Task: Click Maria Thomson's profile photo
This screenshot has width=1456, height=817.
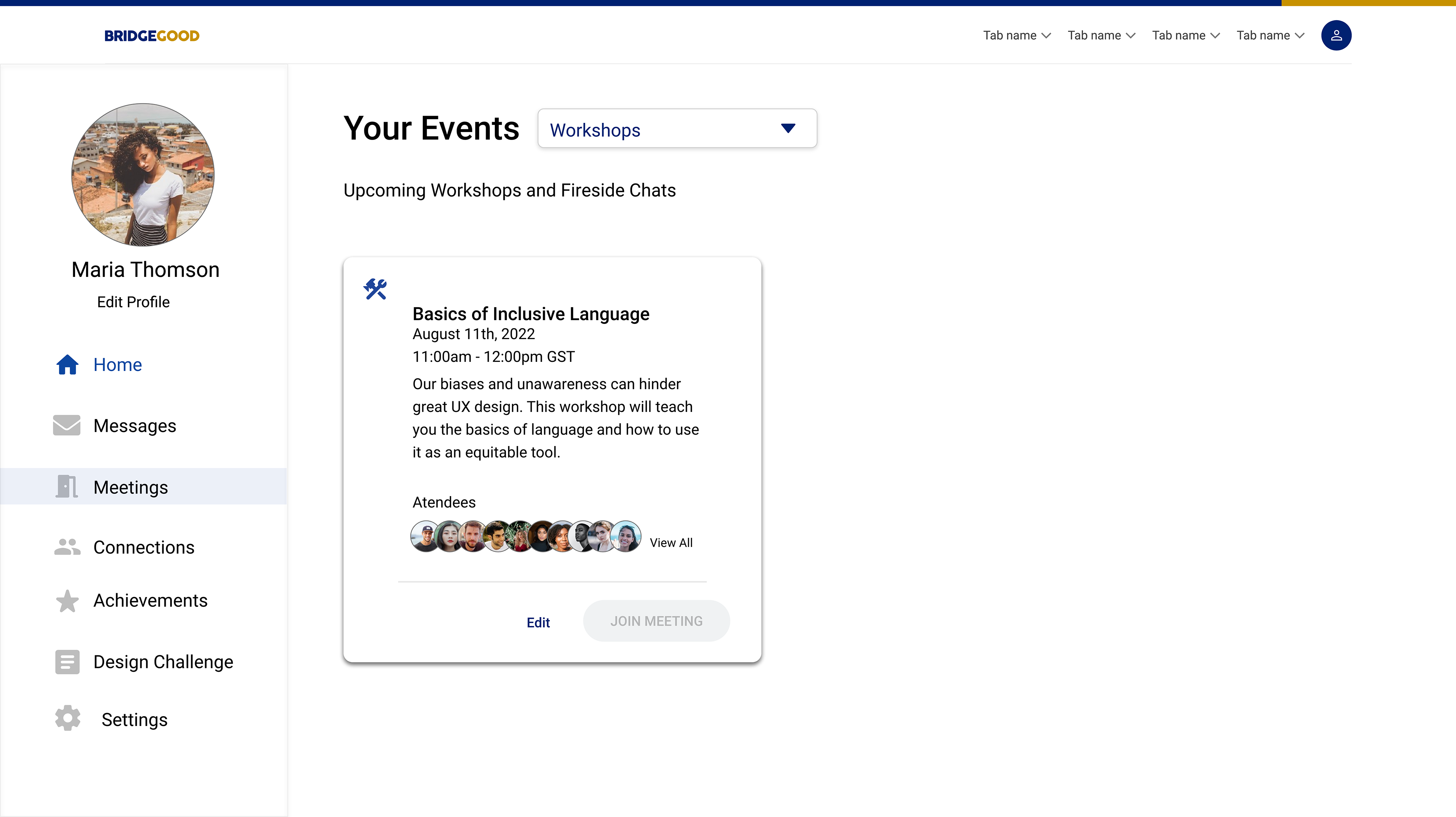Action: pyautogui.click(x=143, y=175)
